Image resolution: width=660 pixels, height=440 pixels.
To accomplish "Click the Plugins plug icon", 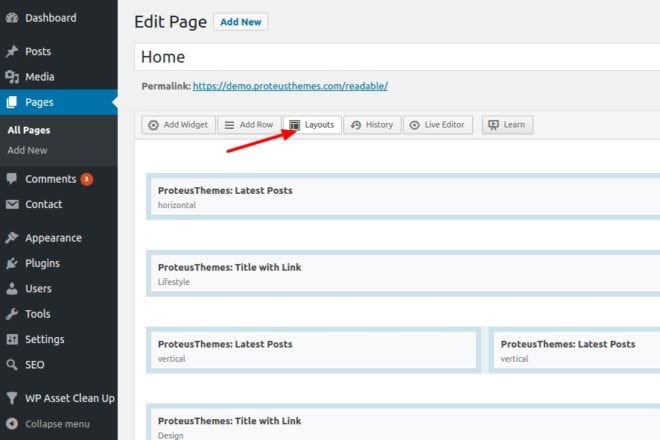I will coord(12,263).
